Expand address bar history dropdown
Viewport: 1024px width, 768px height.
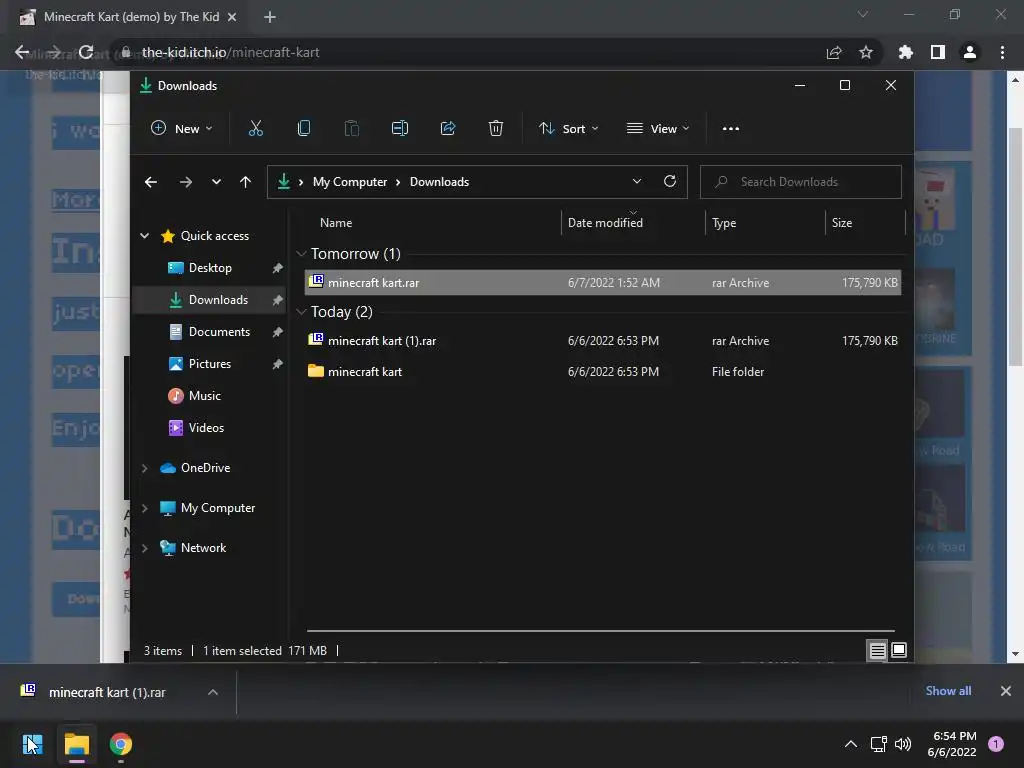(x=637, y=182)
